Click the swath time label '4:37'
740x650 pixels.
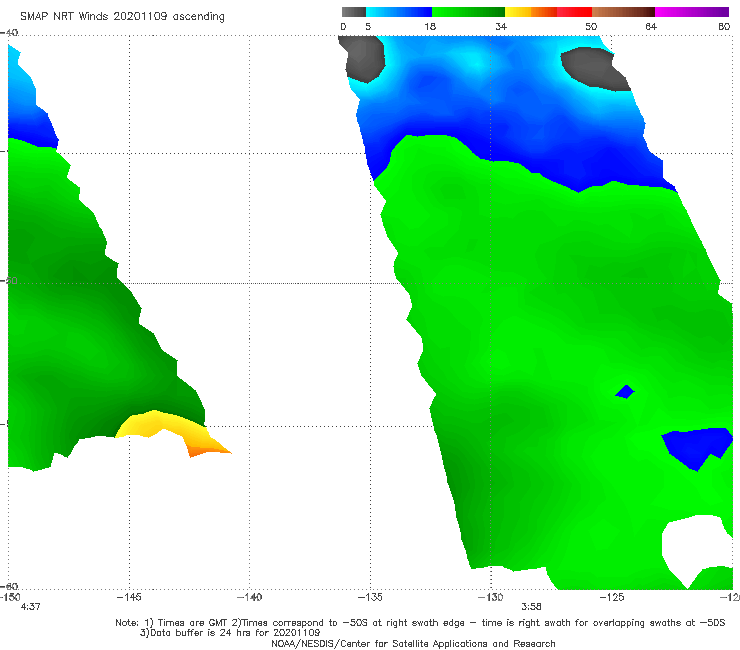click(31, 607)
